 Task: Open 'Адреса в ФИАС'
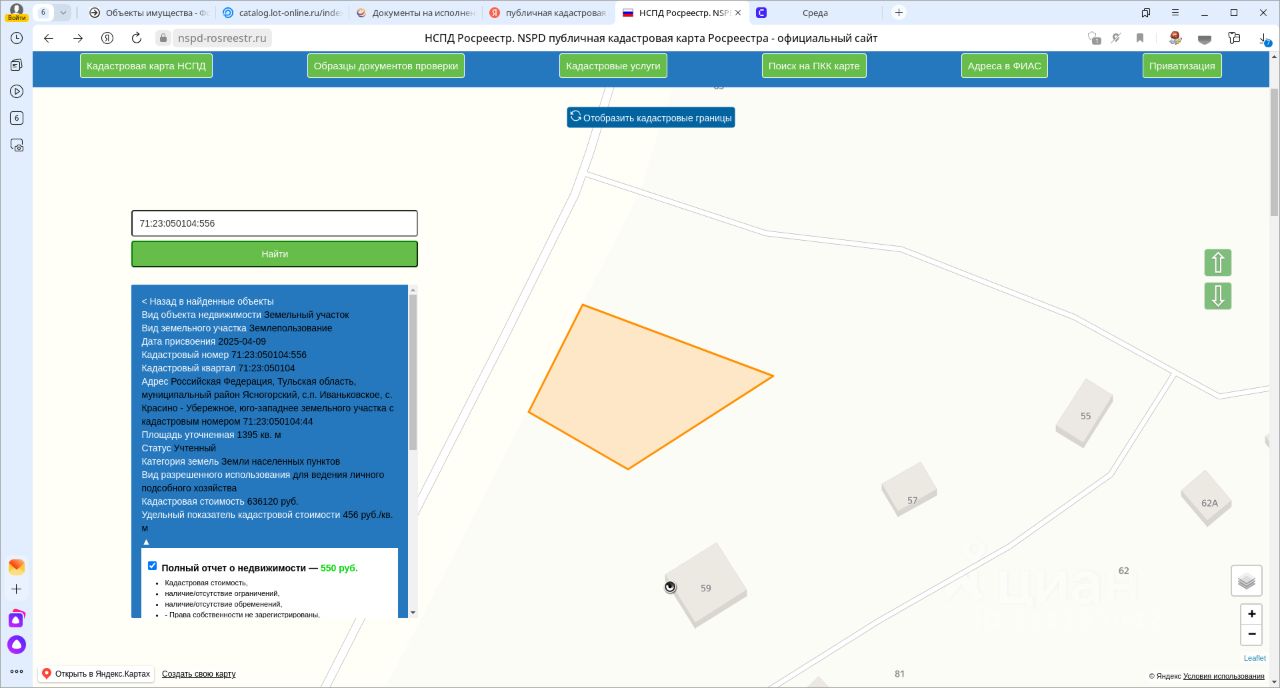click(1004, 66)
